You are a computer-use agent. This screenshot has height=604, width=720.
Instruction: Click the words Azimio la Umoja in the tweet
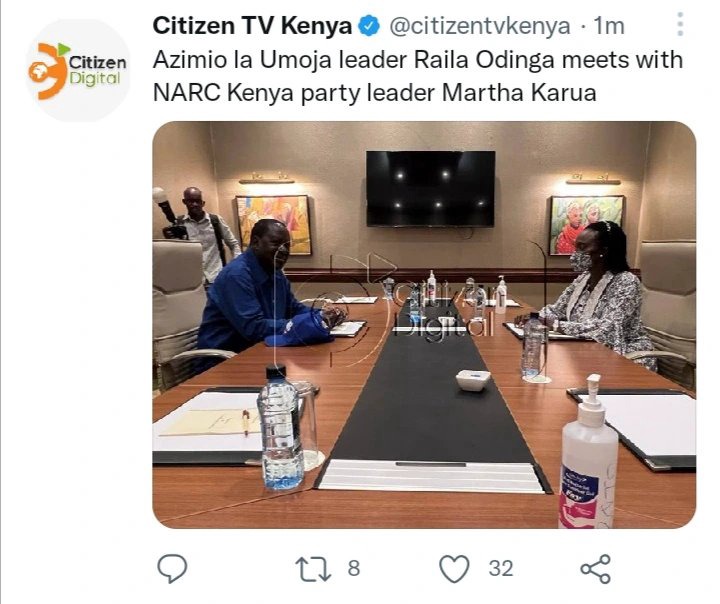pyautogui.click(x=242, y=60)
